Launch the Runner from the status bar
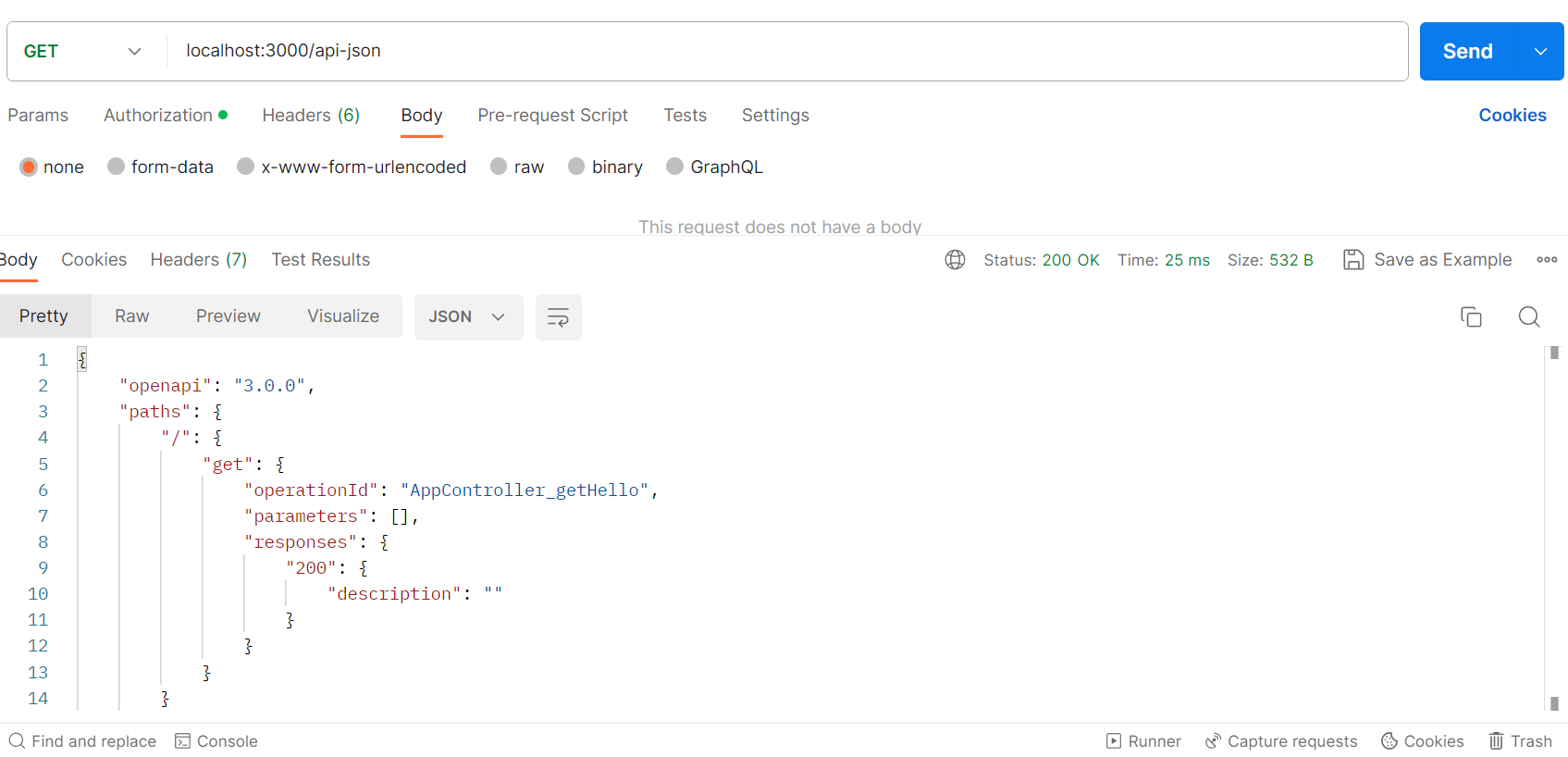The height and width of the screenshot is (757, 1568). 1143,741
